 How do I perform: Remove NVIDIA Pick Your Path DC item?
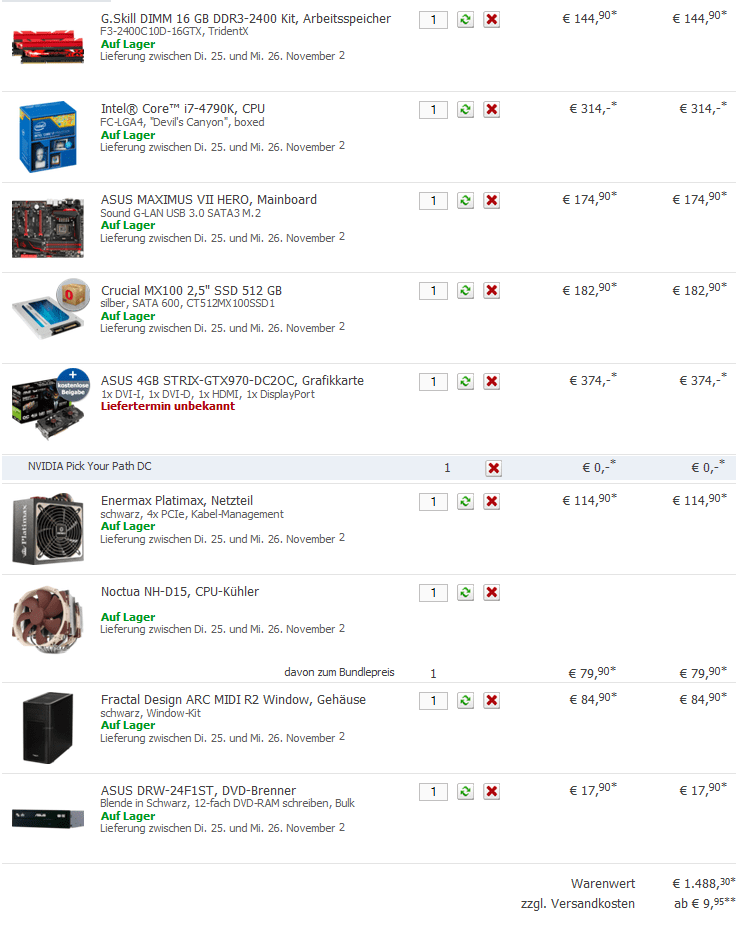(494, 468)
